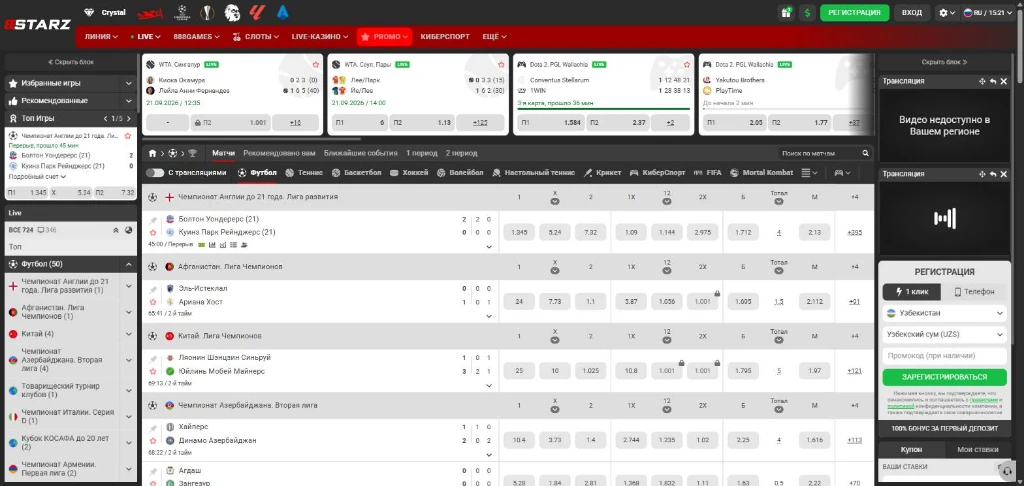The image size is (1024, 486).
Task: Favorite Ляонин Шэнцзин match star in list
Action: point(153,371)
